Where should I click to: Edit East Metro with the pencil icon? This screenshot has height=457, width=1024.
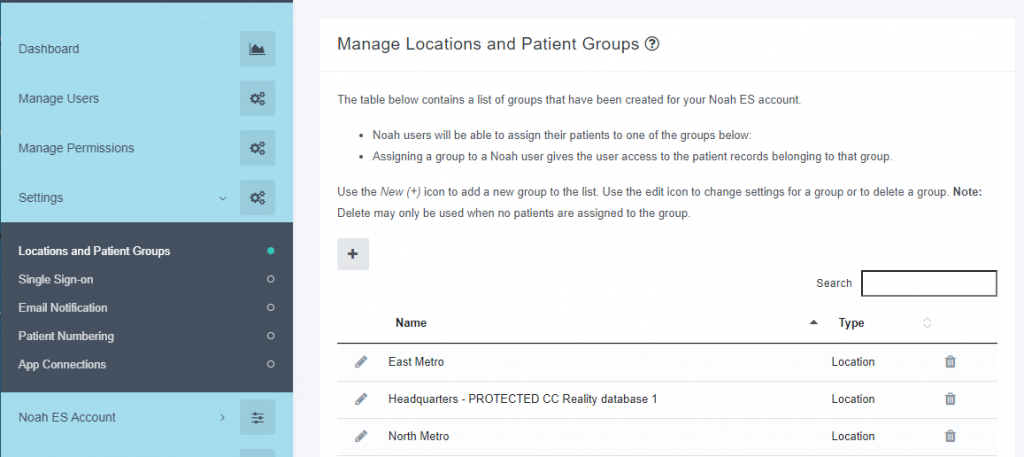pyautogui.click(x=361, y=362)
